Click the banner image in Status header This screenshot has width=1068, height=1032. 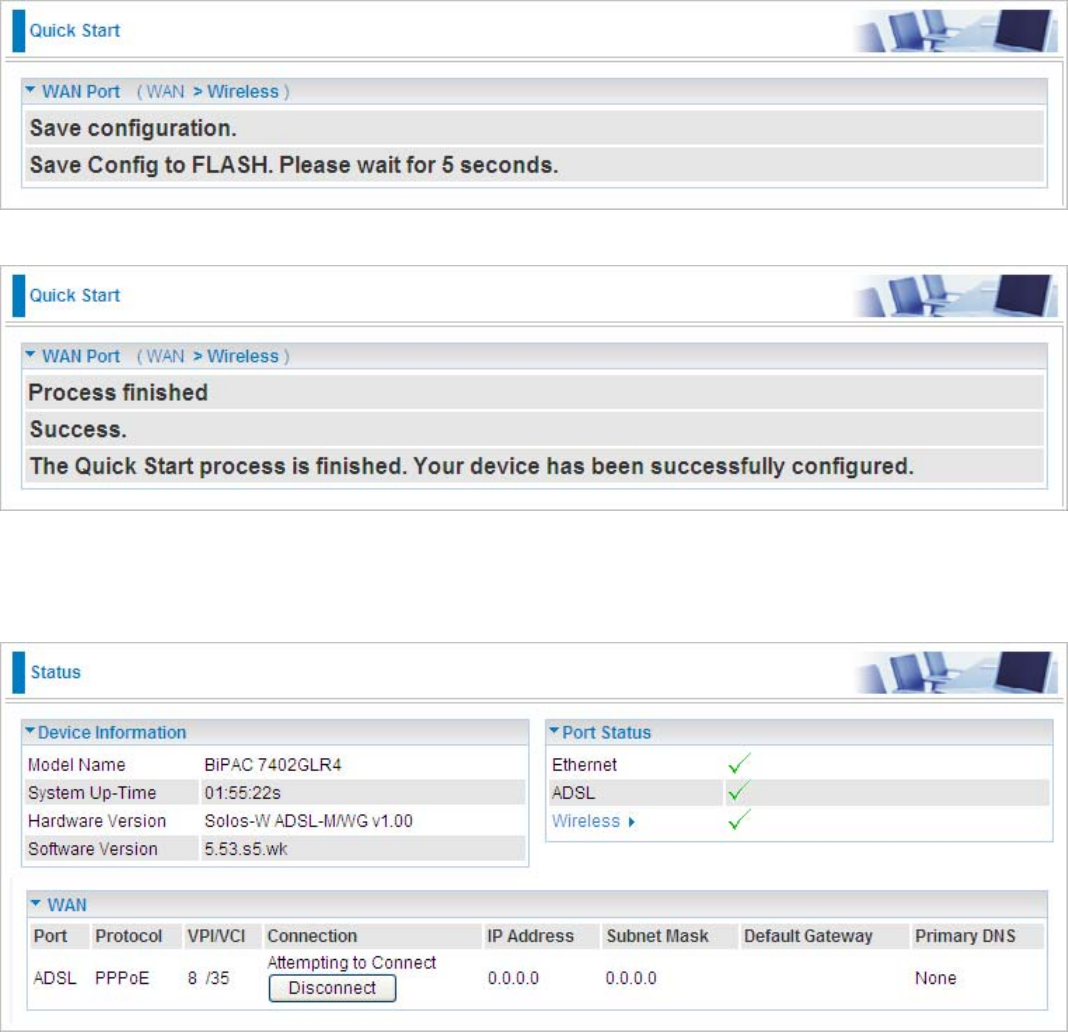[x=954, y=671]
